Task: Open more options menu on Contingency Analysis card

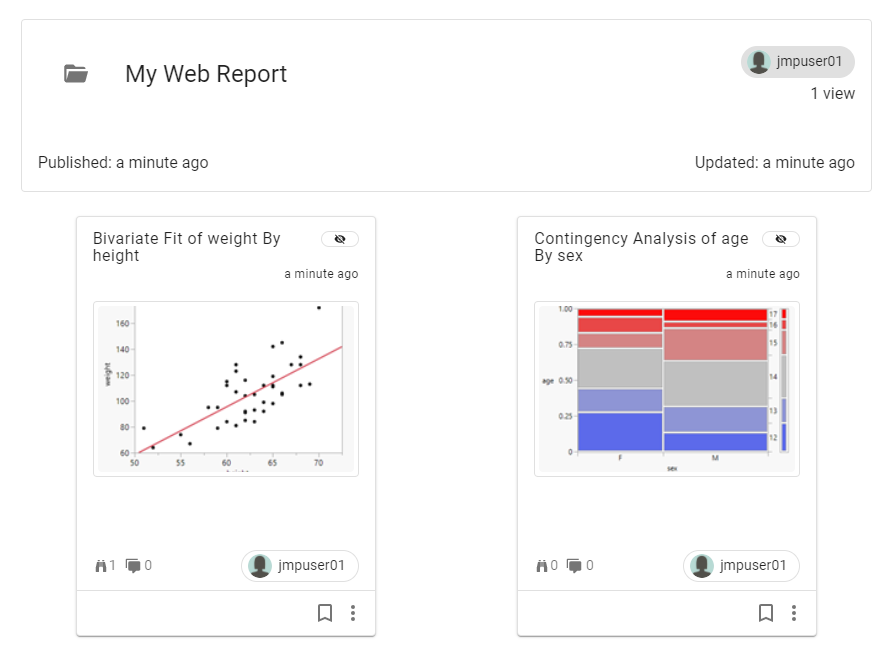Action: (x=794, y=613)
